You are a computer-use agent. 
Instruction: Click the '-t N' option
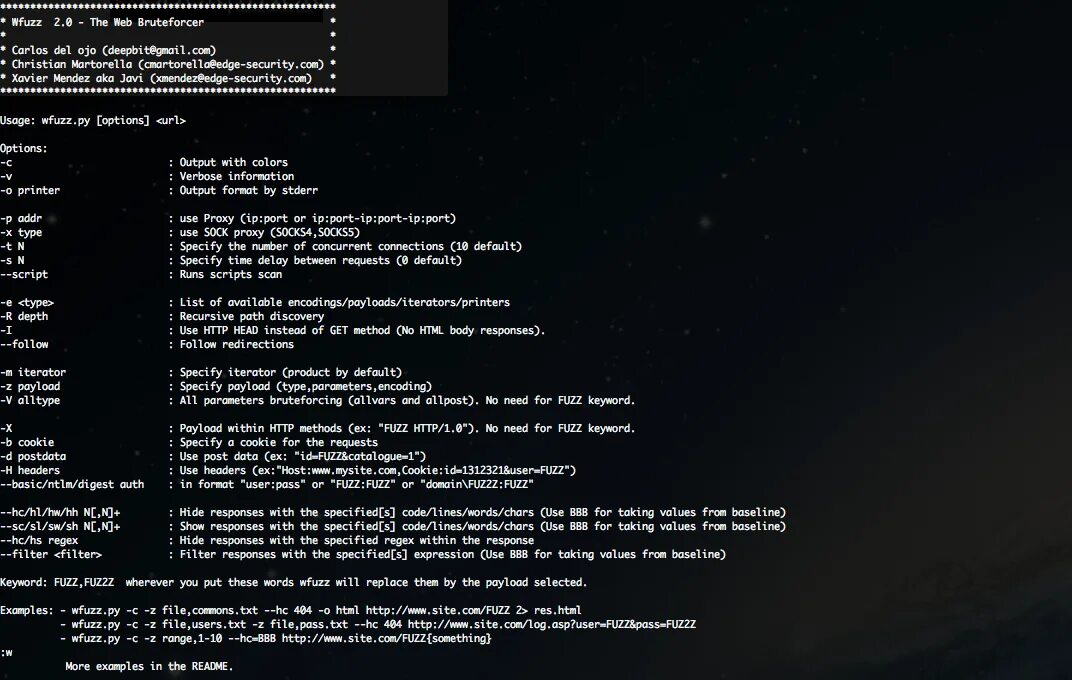[x=12, y=246]
